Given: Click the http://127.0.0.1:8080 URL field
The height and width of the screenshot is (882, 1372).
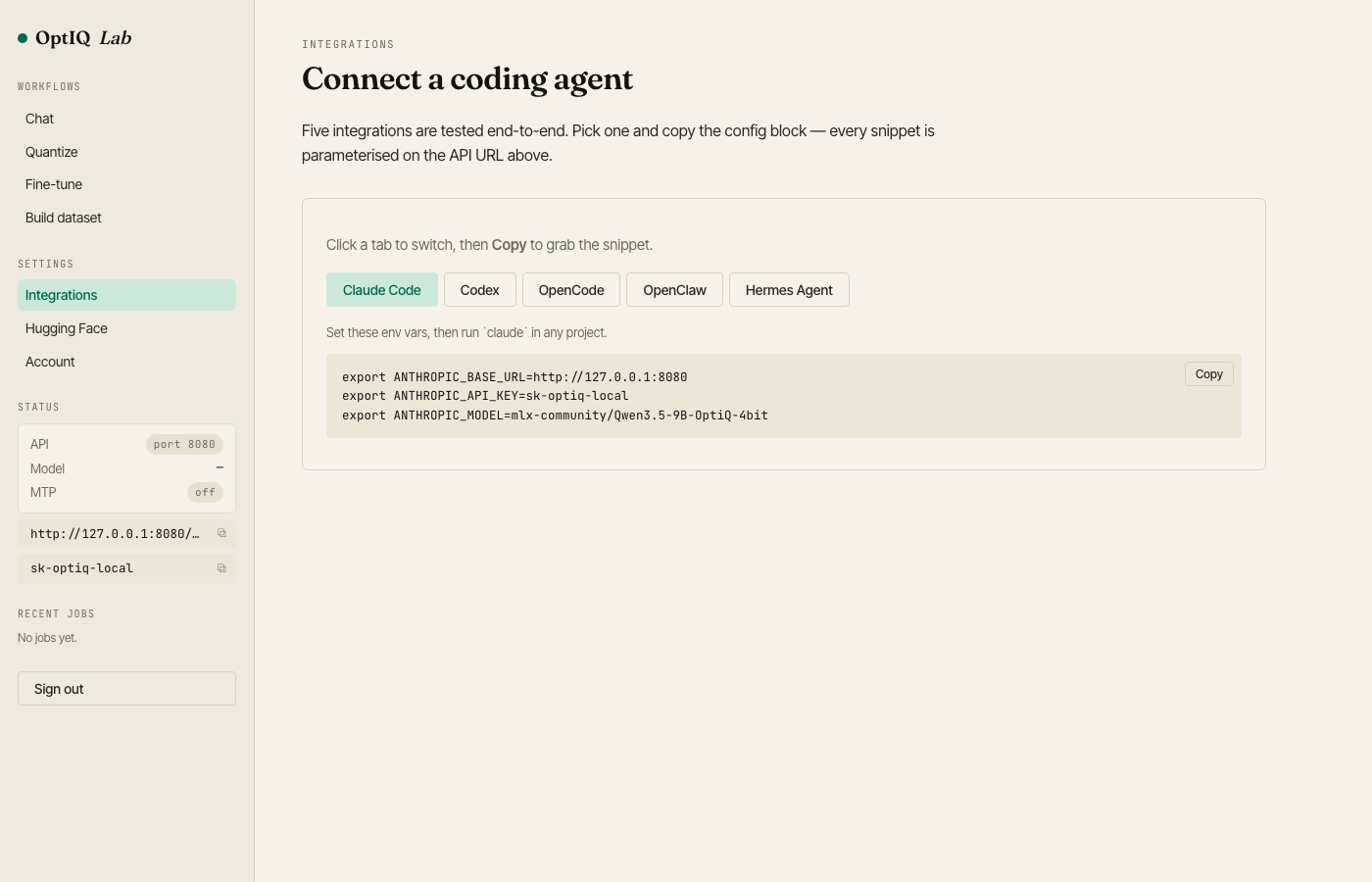Looking at the screenshot, I should click(x=126, y=534).
